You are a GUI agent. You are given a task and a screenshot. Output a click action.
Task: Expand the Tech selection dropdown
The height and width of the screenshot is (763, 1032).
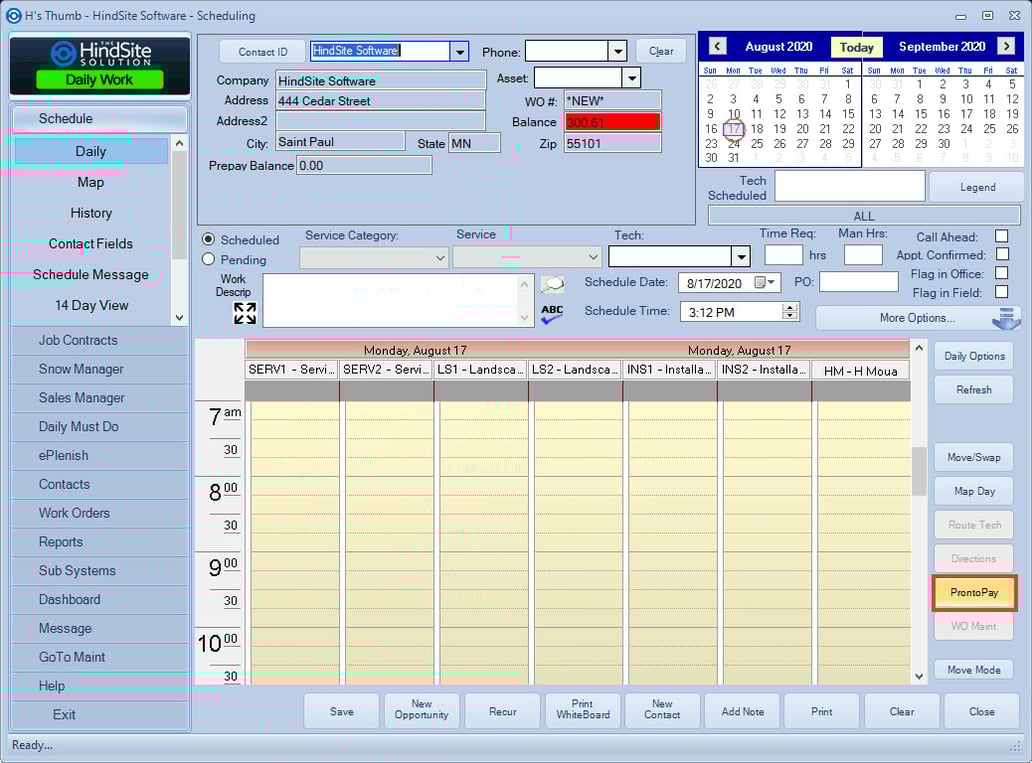click(x=740, y=256)
